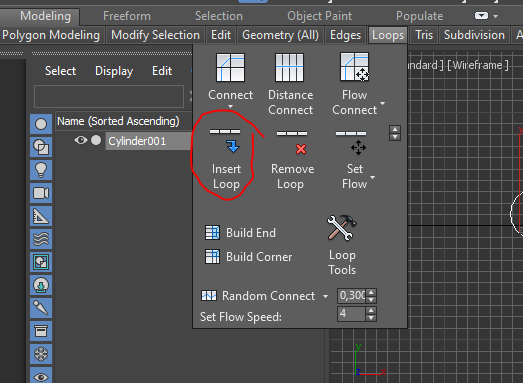Open the Object Paint ribbon tab
Image resolution: width=523 pixels, height=383 pixels.
tap(320, 16)
